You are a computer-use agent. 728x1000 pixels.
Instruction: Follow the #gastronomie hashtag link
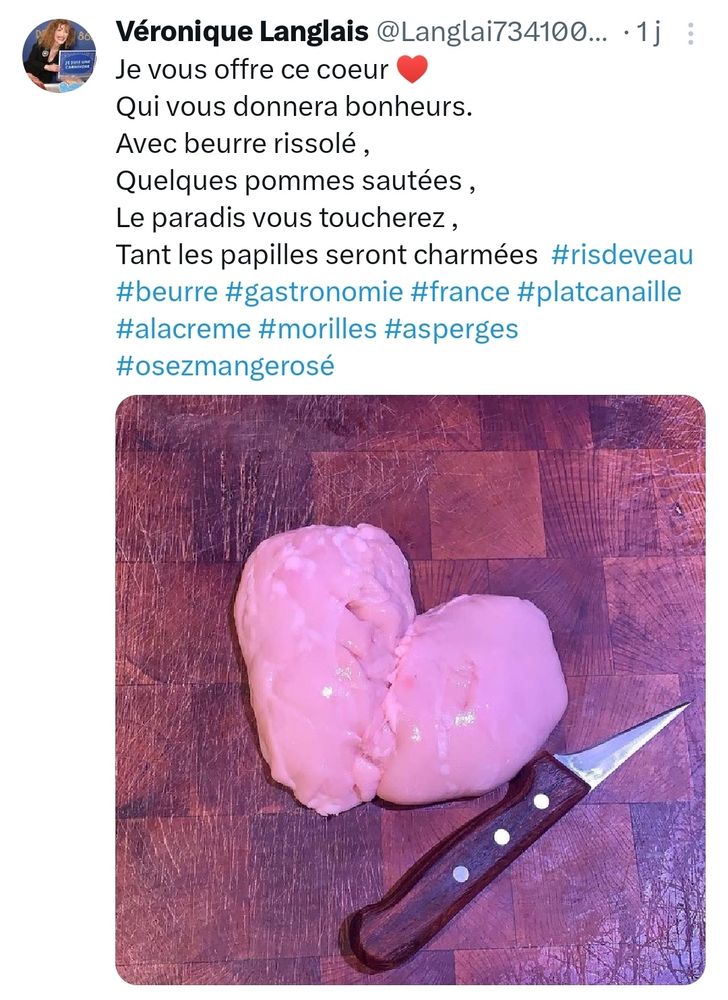[314, 293]
